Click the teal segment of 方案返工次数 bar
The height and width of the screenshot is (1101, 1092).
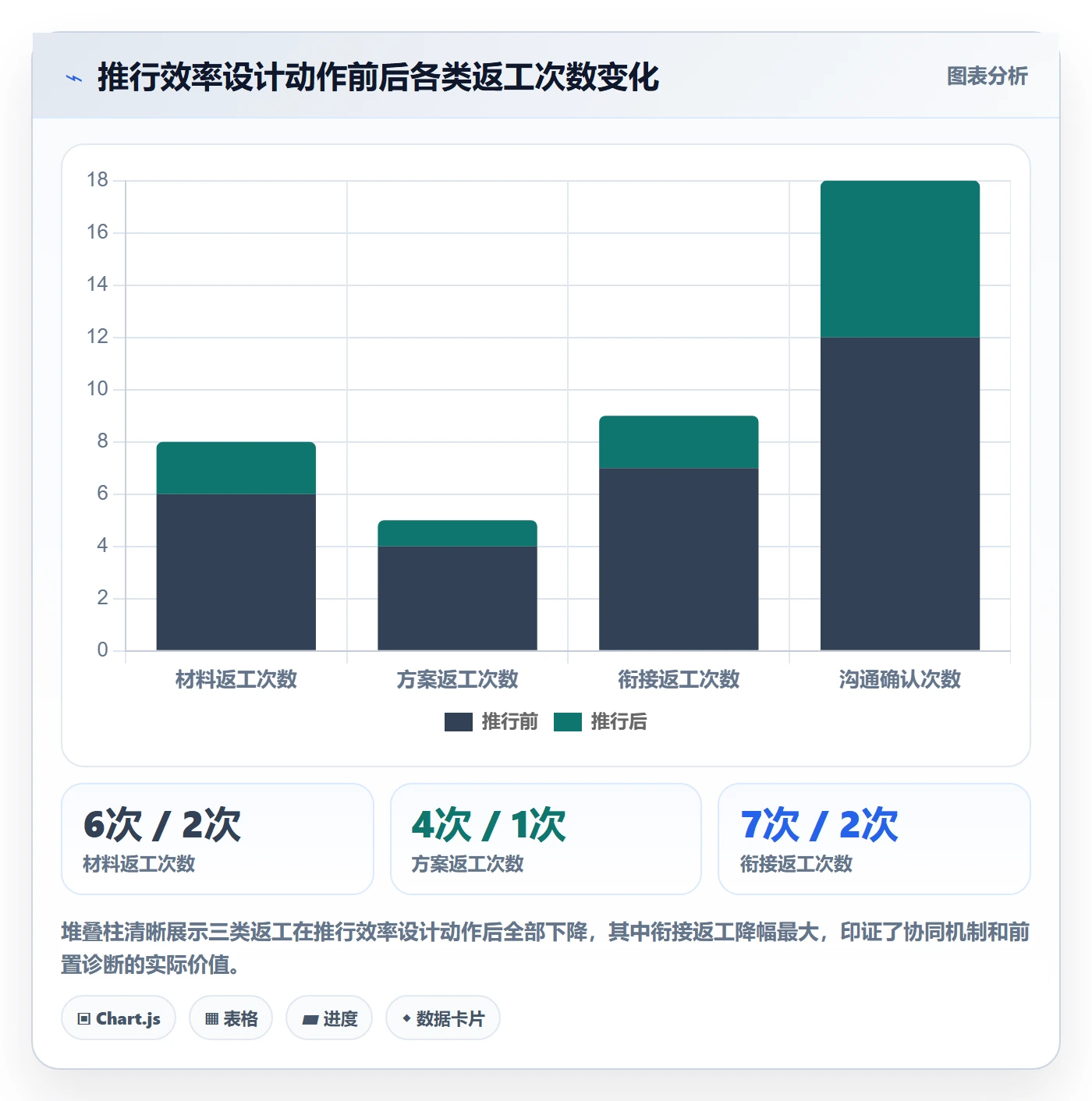458,533
